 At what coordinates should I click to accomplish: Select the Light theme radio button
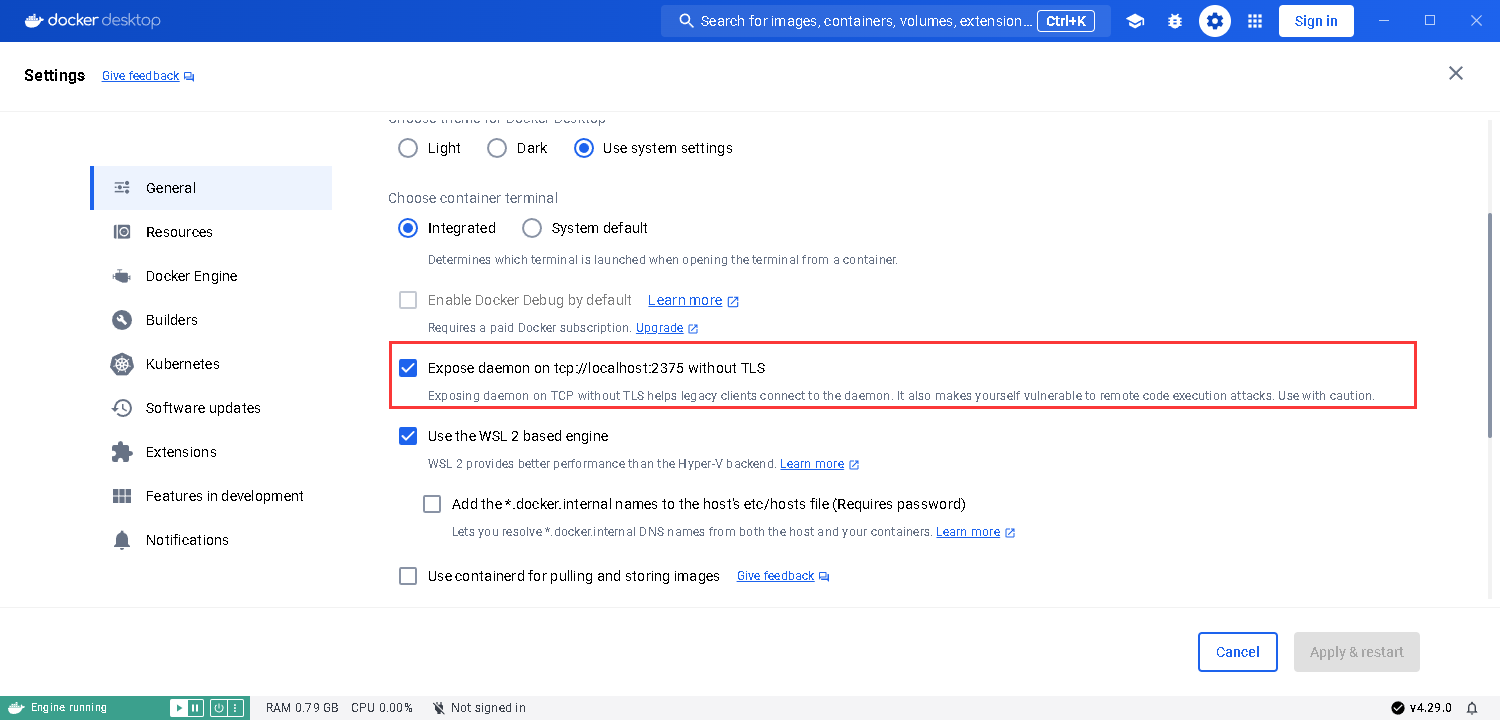tap(408, 148)
